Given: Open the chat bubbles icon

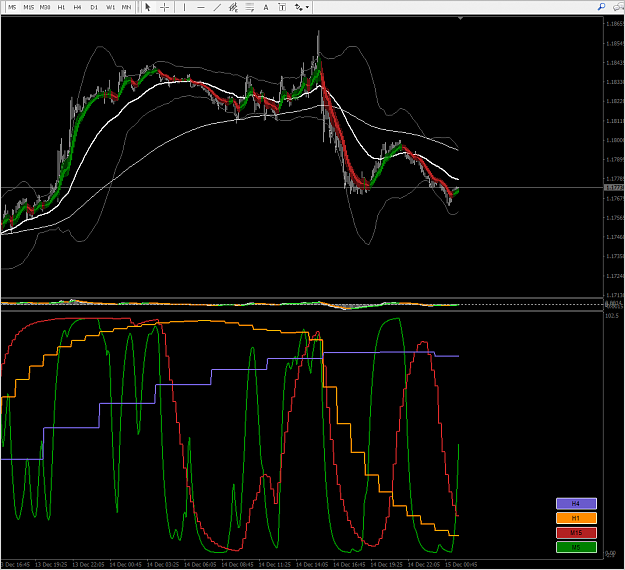Looking at the screenshot, I should (x=619, y=7).
